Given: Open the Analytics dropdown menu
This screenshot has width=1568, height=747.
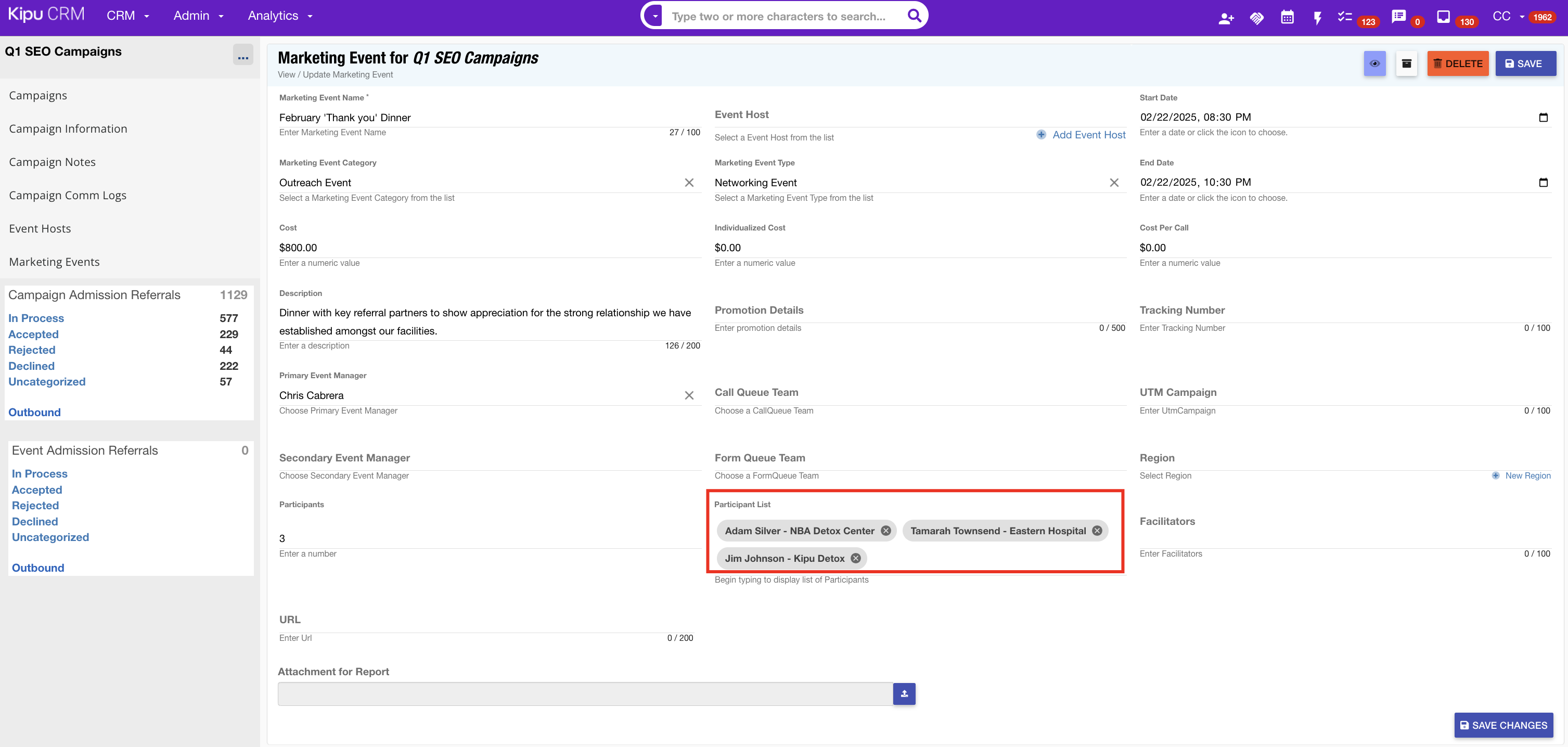Looking at the screenshot, I should 280,16.
